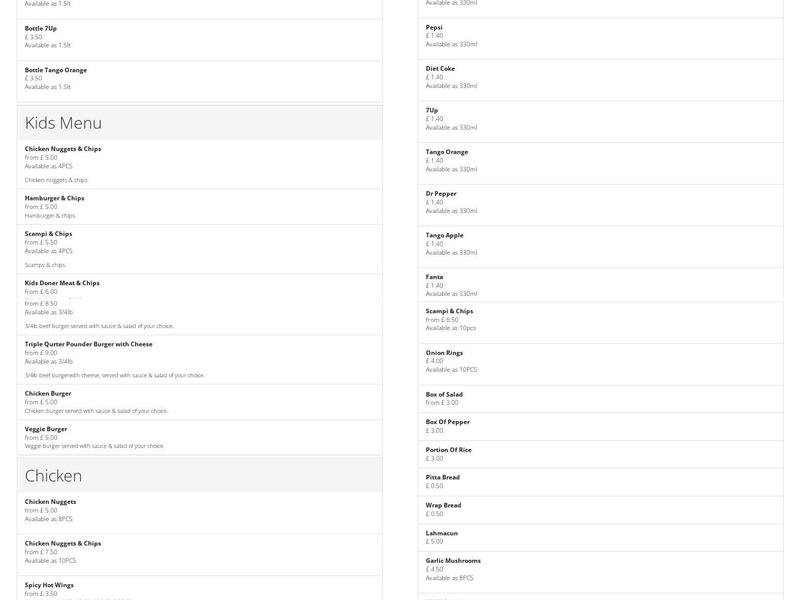Add Onion Rings 10PCS side
Viewport: 800px width, 600px height.
[x=600, y=361]
